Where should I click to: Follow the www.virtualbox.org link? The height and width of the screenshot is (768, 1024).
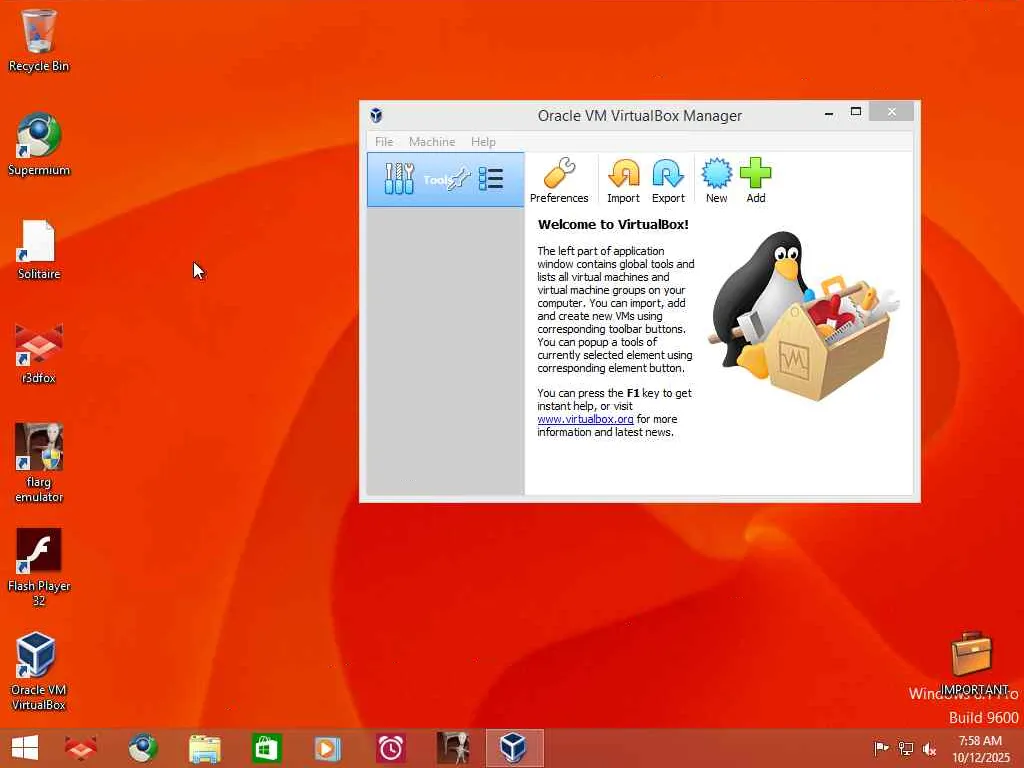pyautogui.click(x=585, y=419)
